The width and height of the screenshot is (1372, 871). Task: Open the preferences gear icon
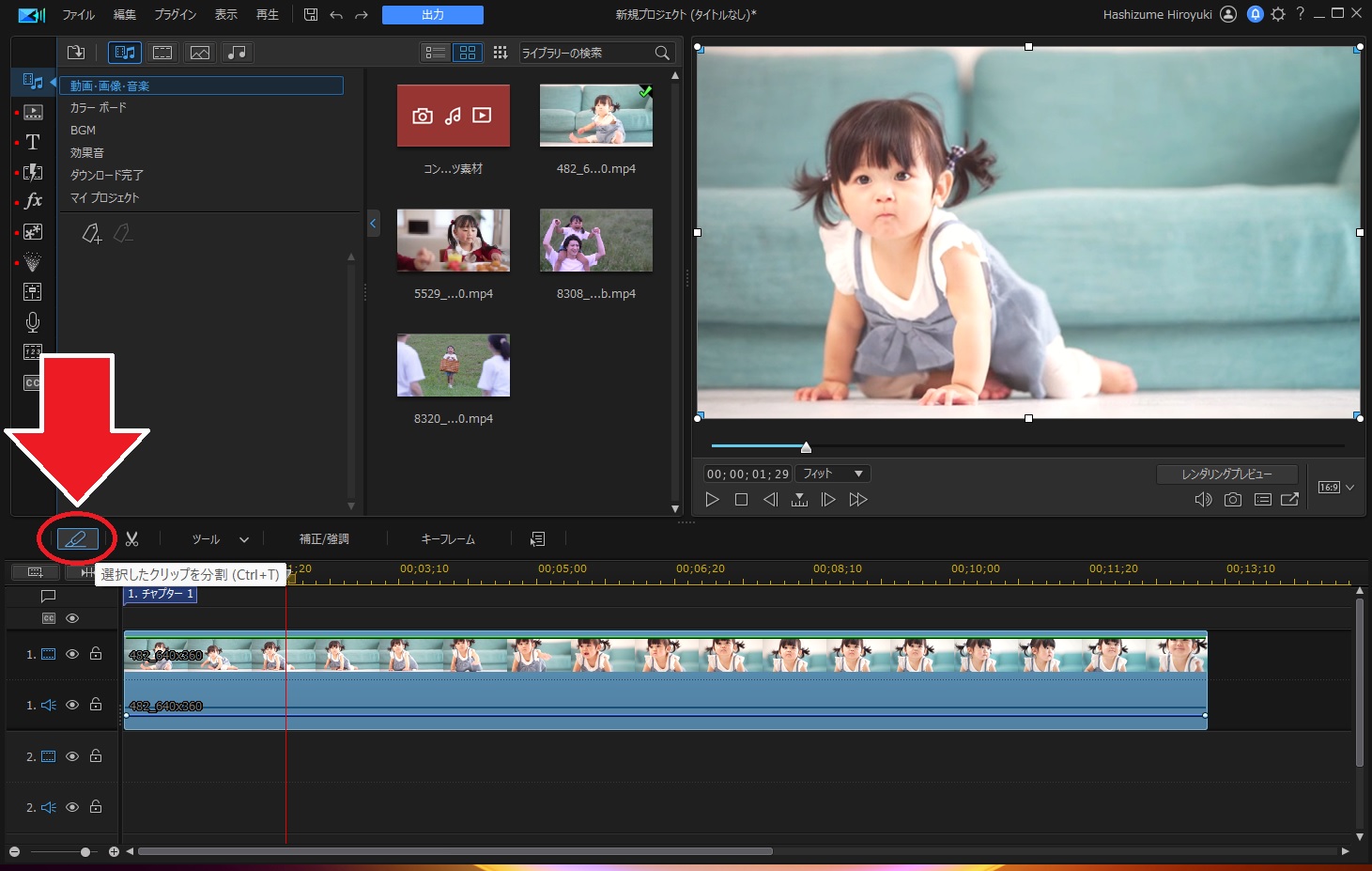[x=1278, y=14]
